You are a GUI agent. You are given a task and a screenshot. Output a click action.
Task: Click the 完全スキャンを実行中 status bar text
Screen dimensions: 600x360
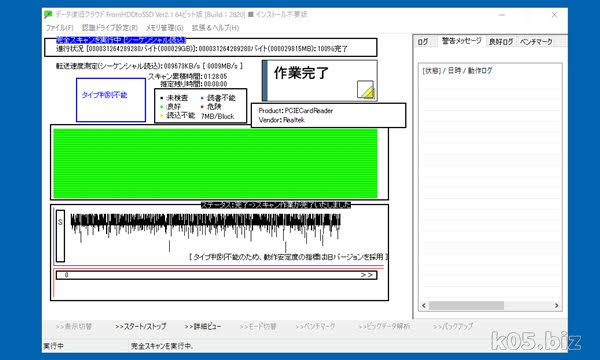pos(162,346)
